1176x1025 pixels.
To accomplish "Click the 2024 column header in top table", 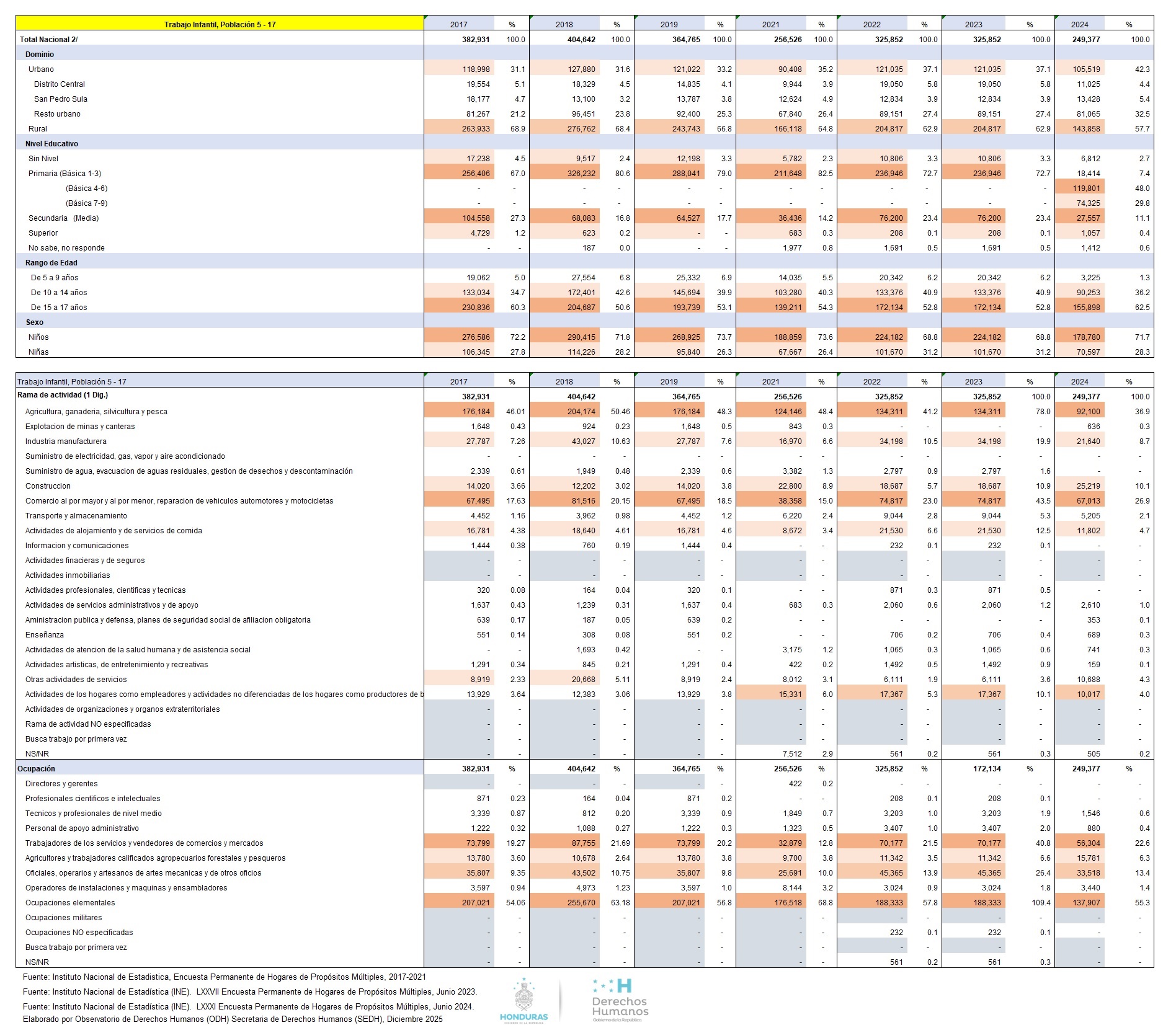I will click(1079, 24).
